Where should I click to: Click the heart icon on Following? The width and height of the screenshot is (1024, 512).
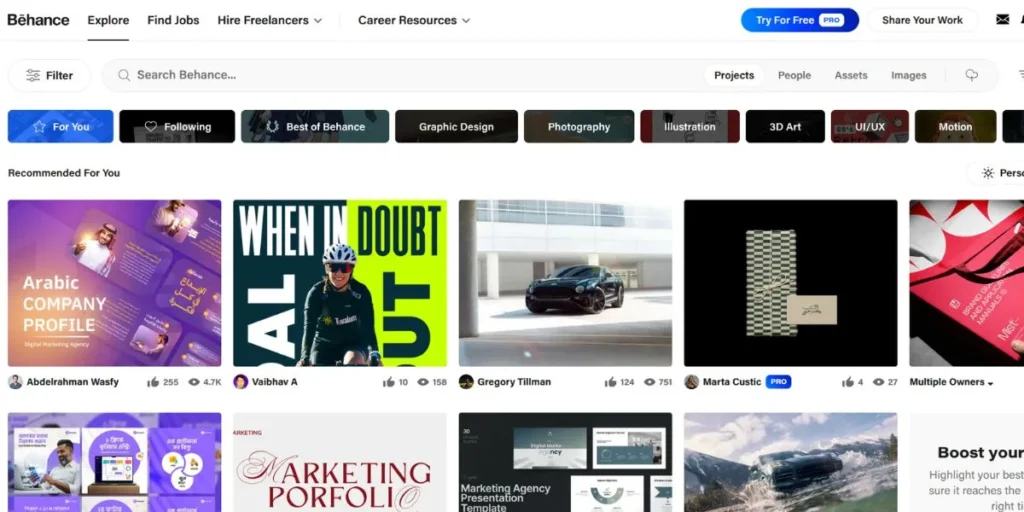[x=151, y=127]
